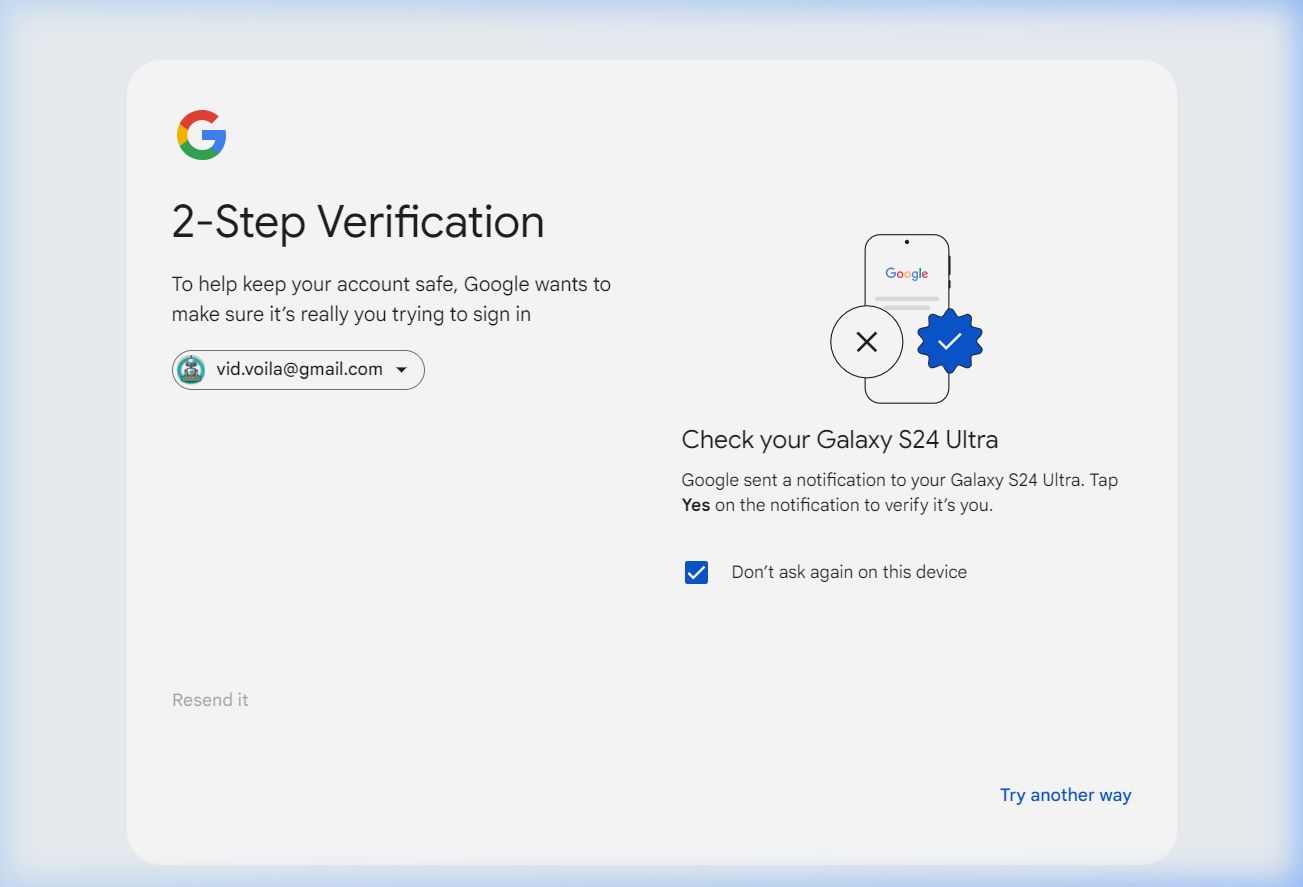Click the camera dot on the illustrated phone
1303x887 pixels.
906,242
